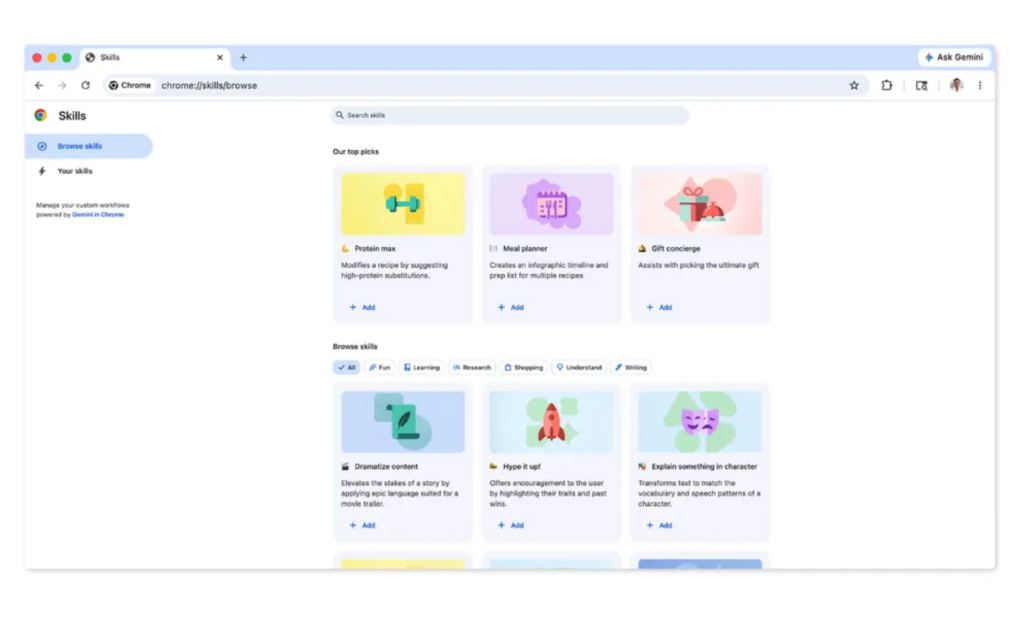
Task: Filter skills by Shopping category
Action: click(x=523, y=368)
